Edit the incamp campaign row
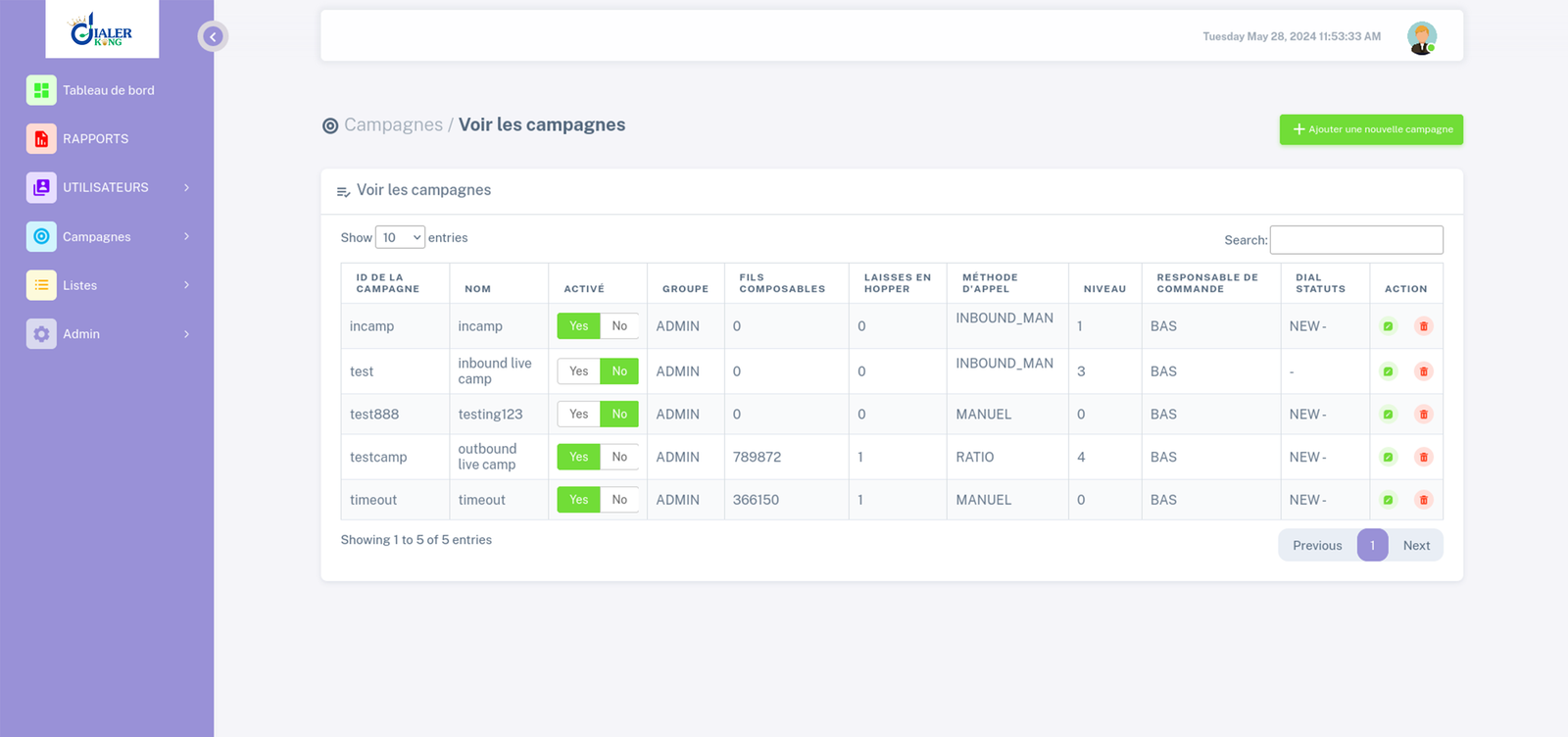The width and height of the screenshot is (1568, 737). tap(1388, 326)
